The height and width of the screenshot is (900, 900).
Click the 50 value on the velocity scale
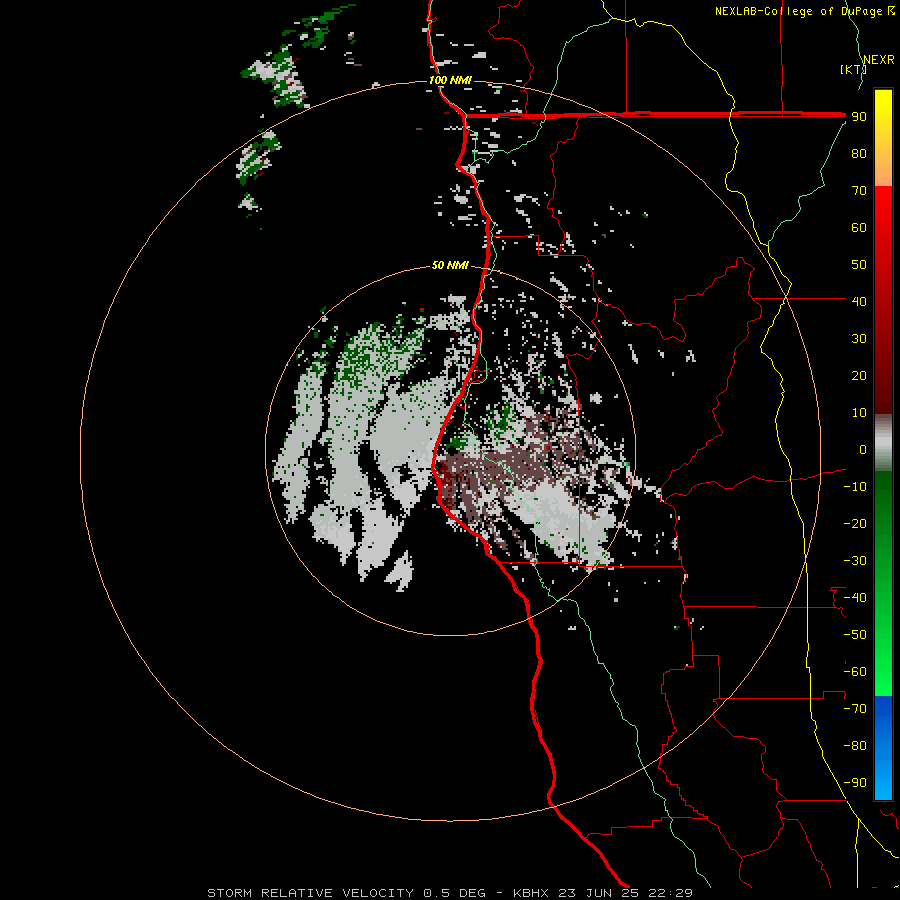pyautogui.click(x=859, y=265)
